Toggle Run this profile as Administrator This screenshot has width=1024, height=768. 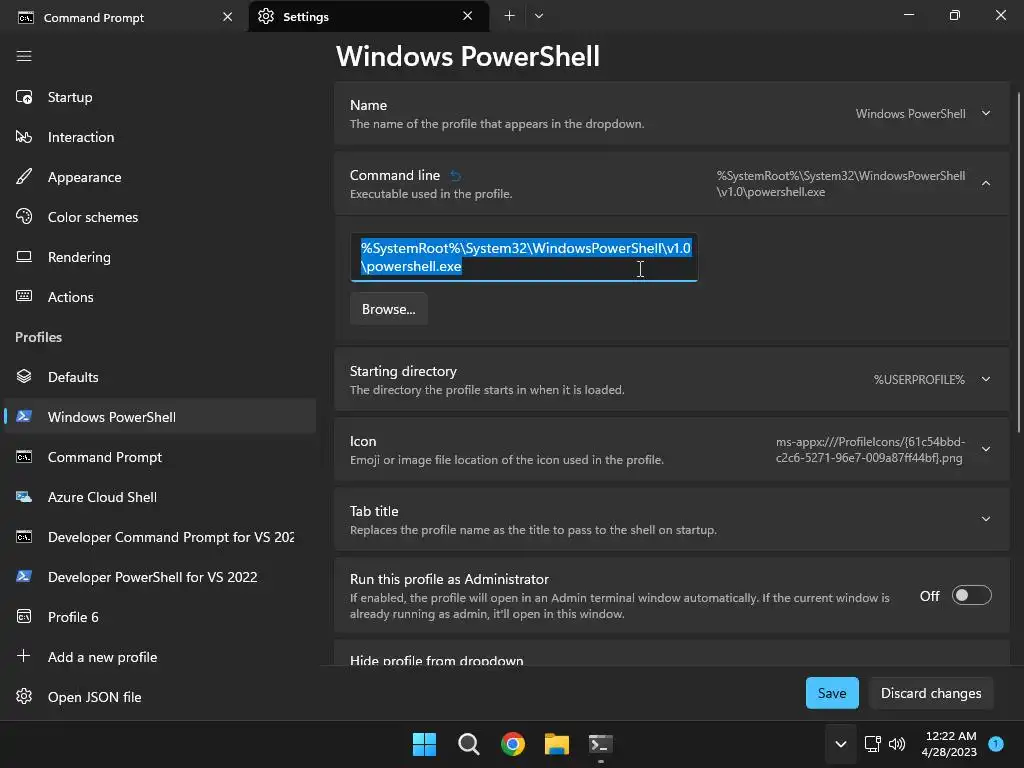(x=972, y=596)
